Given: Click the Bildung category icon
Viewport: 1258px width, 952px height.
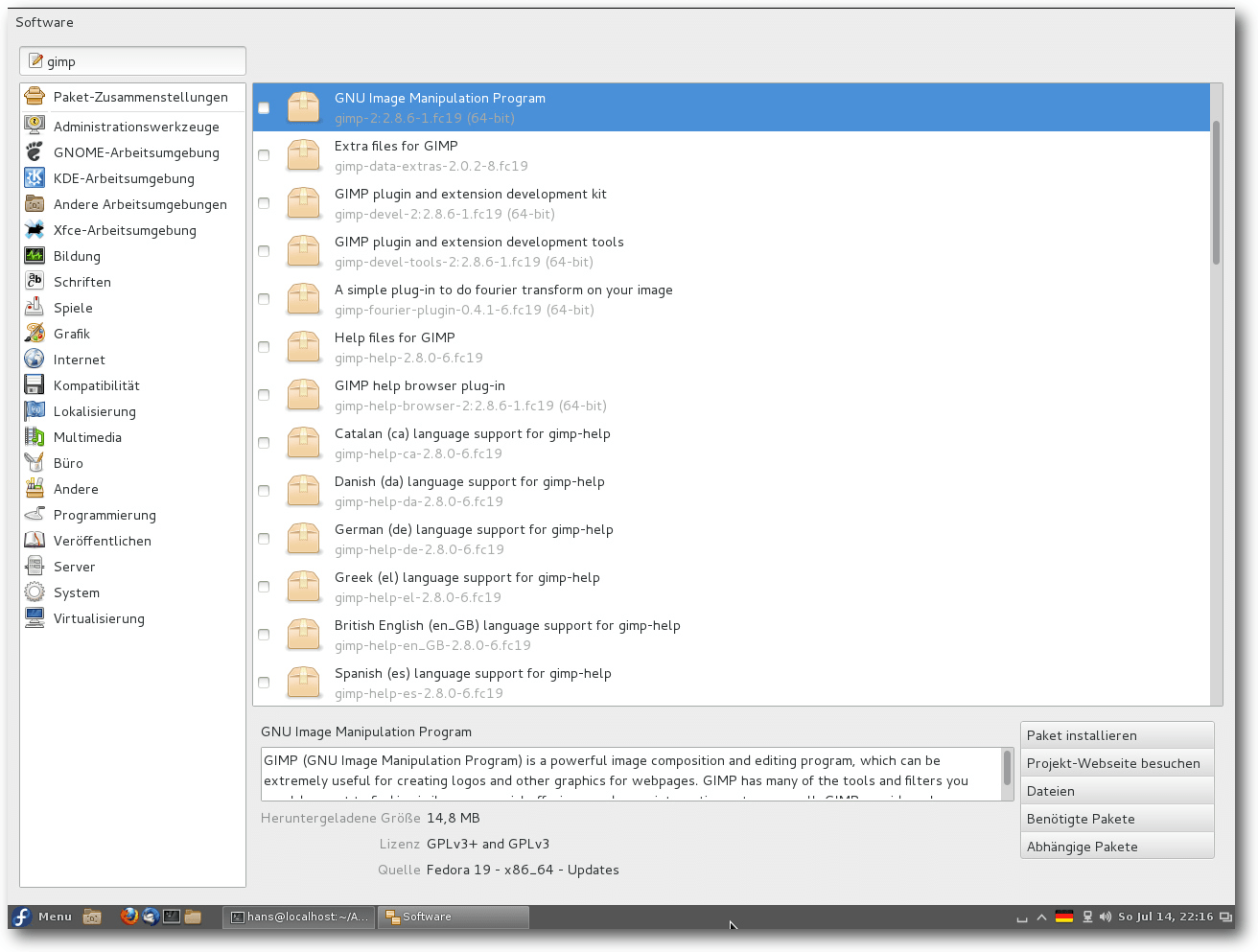Looking at the screenshot, I should (35, 255).
